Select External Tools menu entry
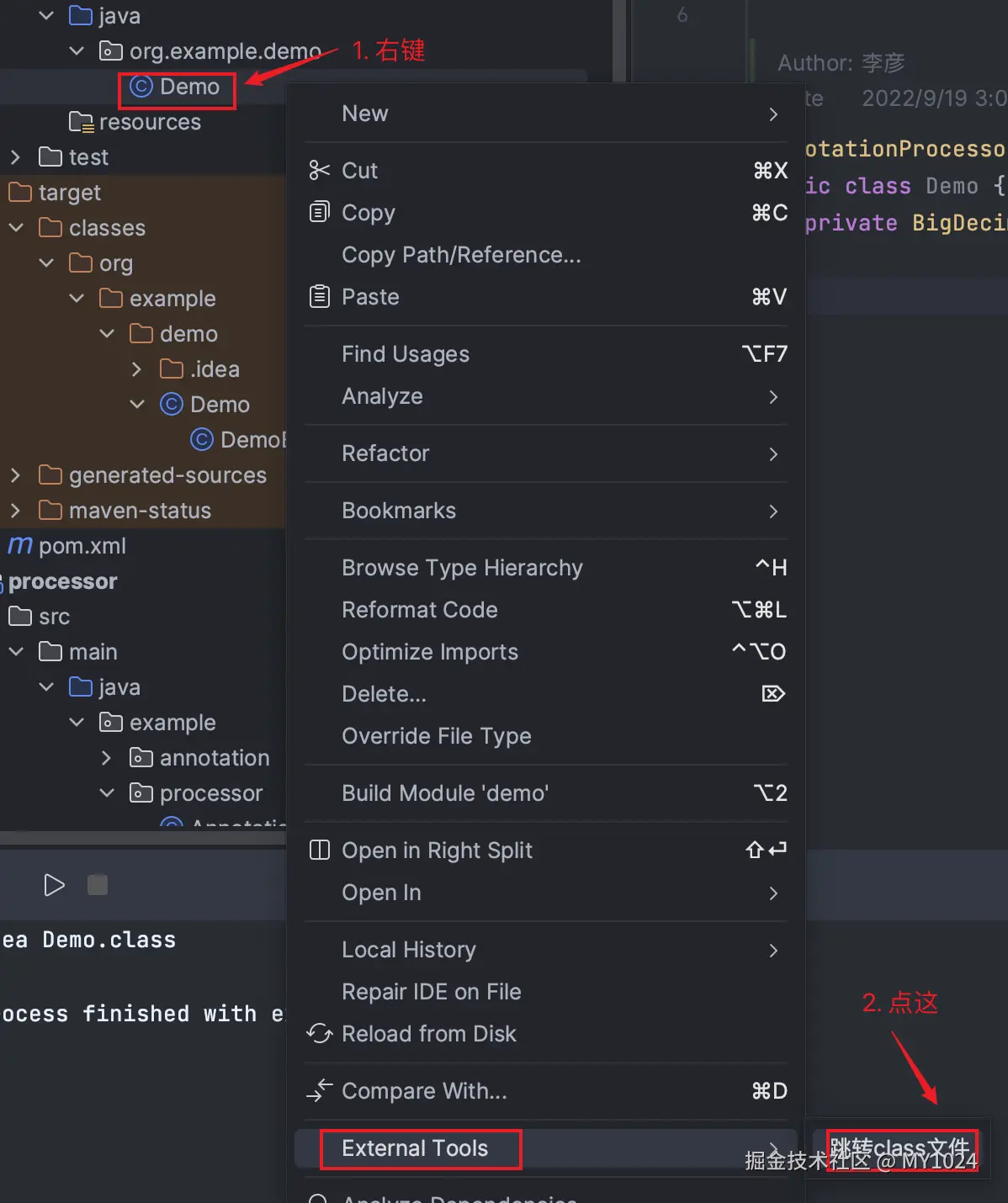The height and width of the screenshot is (1203, 1008). pyautogui.click(x=416, y=1148)
